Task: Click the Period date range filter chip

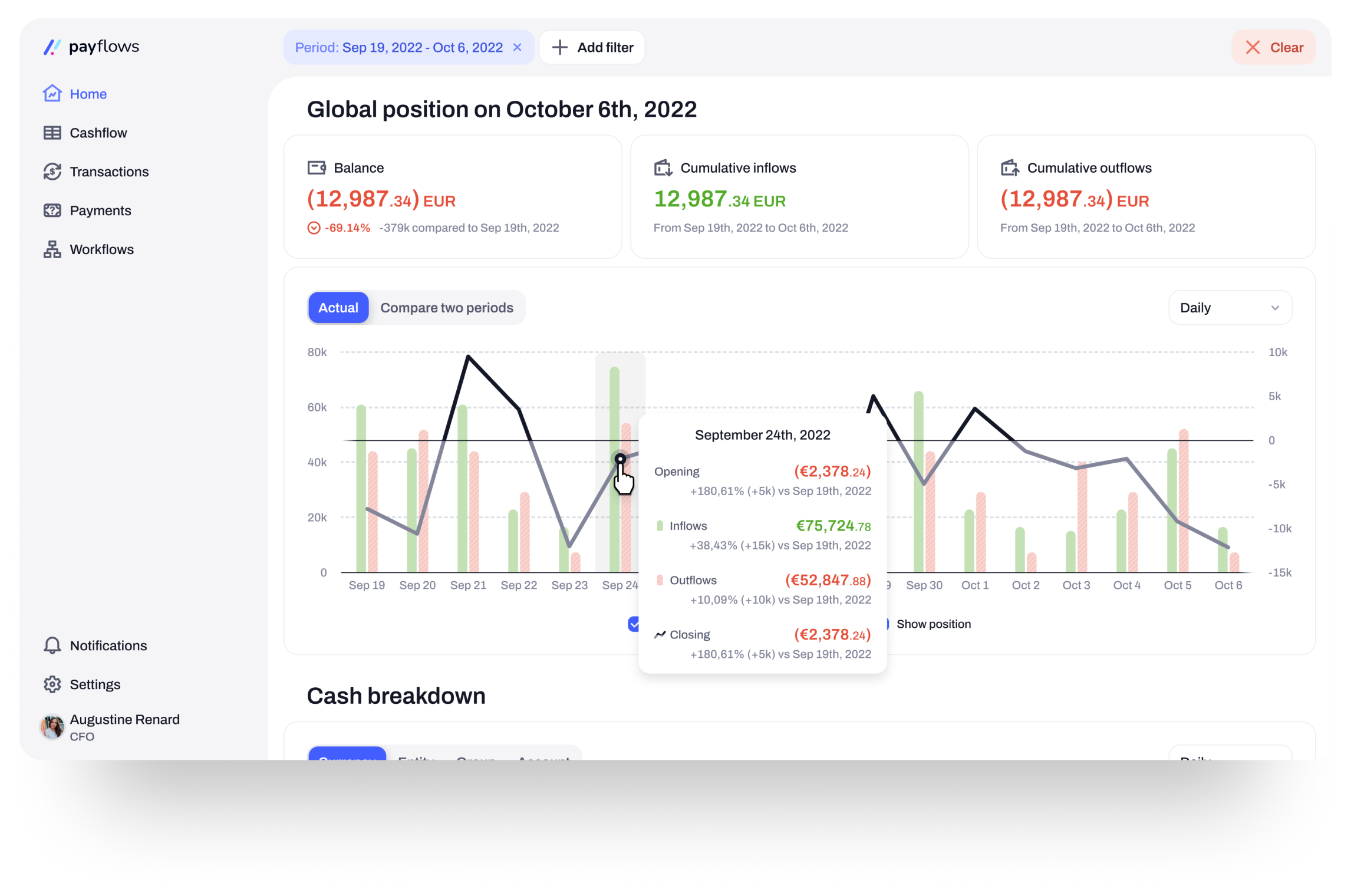Action: [399, 47]
